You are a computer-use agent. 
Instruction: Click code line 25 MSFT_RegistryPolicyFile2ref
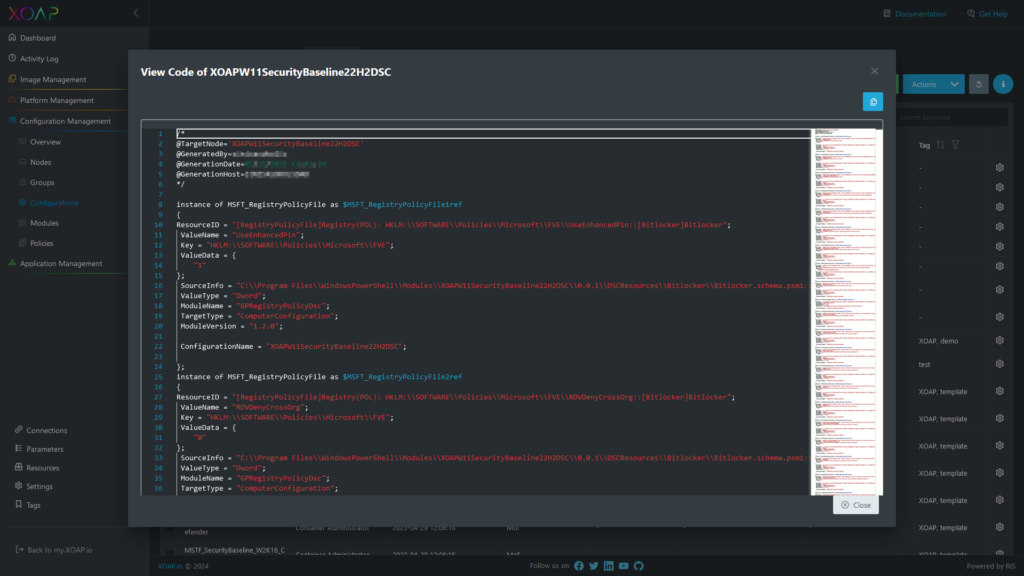coord(319,377)
